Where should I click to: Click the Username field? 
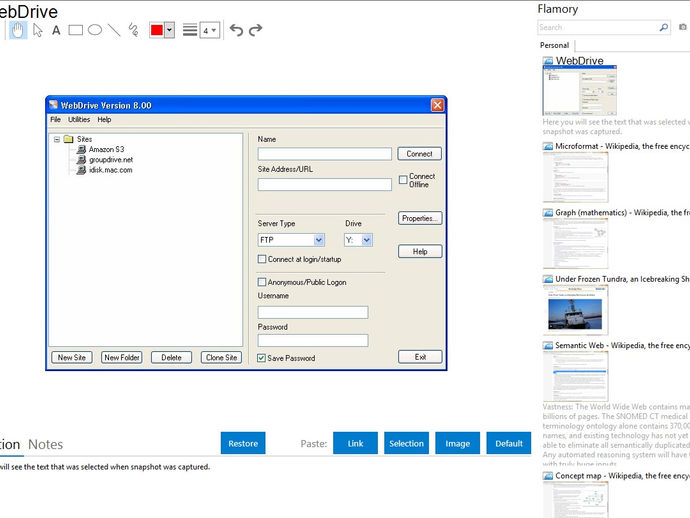point(313,312)
